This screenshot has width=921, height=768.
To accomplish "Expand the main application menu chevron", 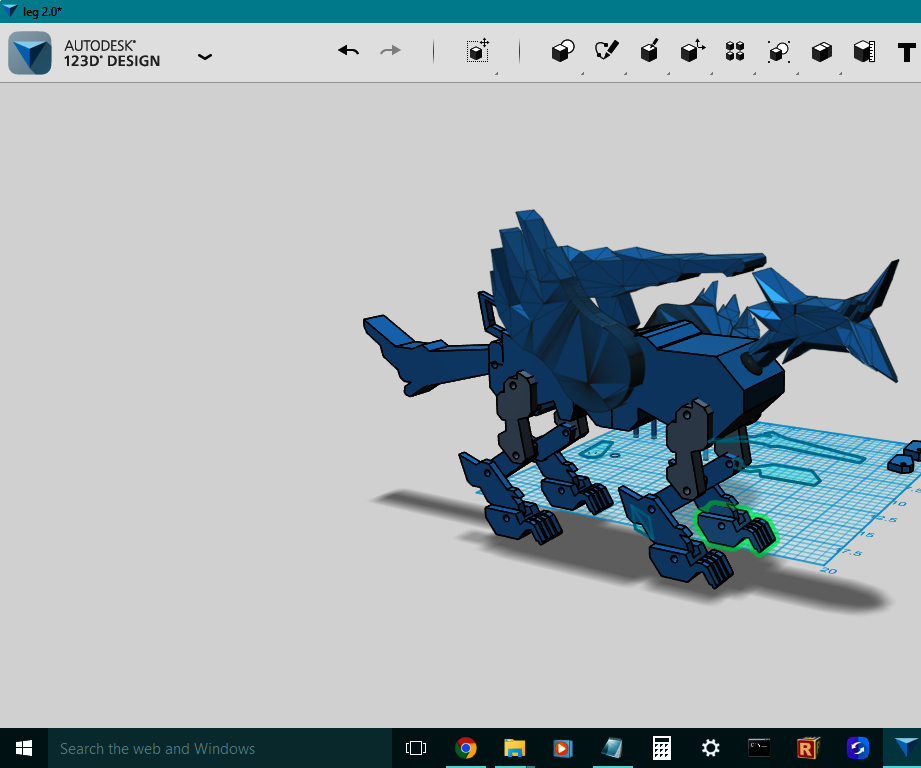I will (x=204, y=57).
